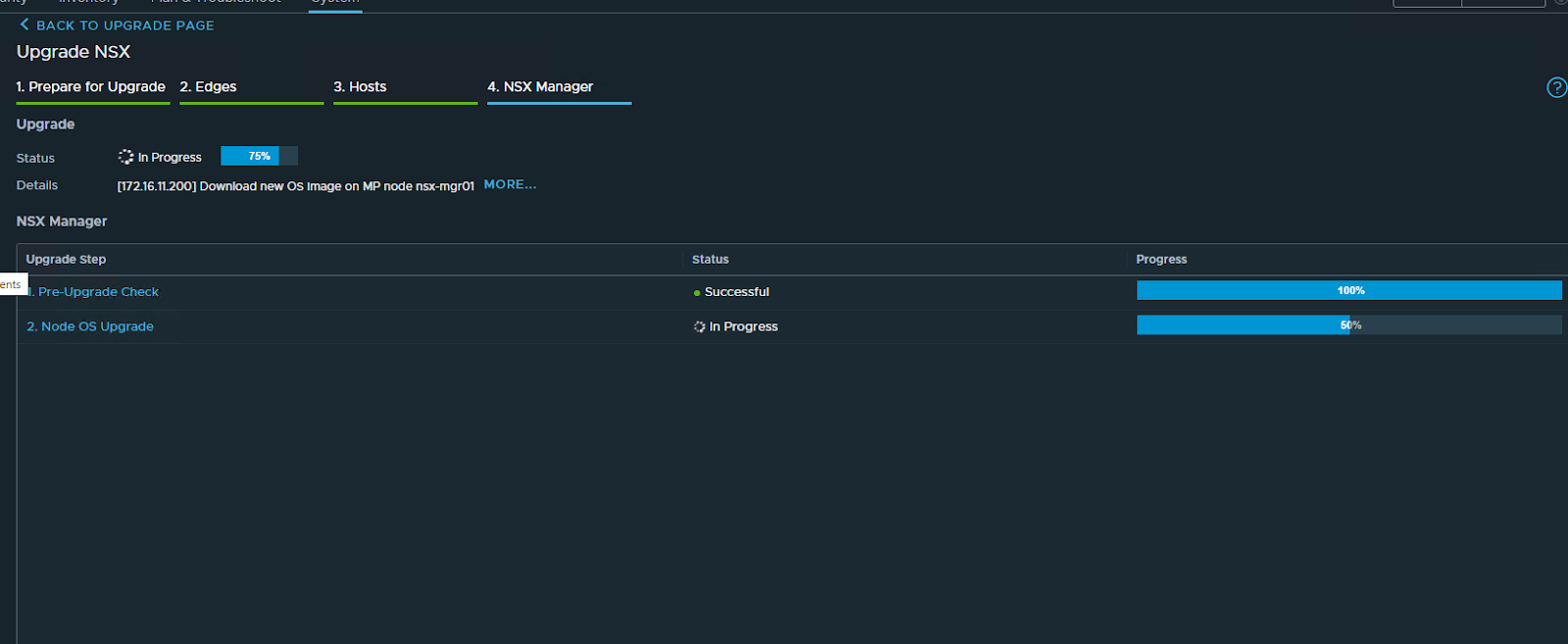Click the Upgrade Step column header

point(66,260)
